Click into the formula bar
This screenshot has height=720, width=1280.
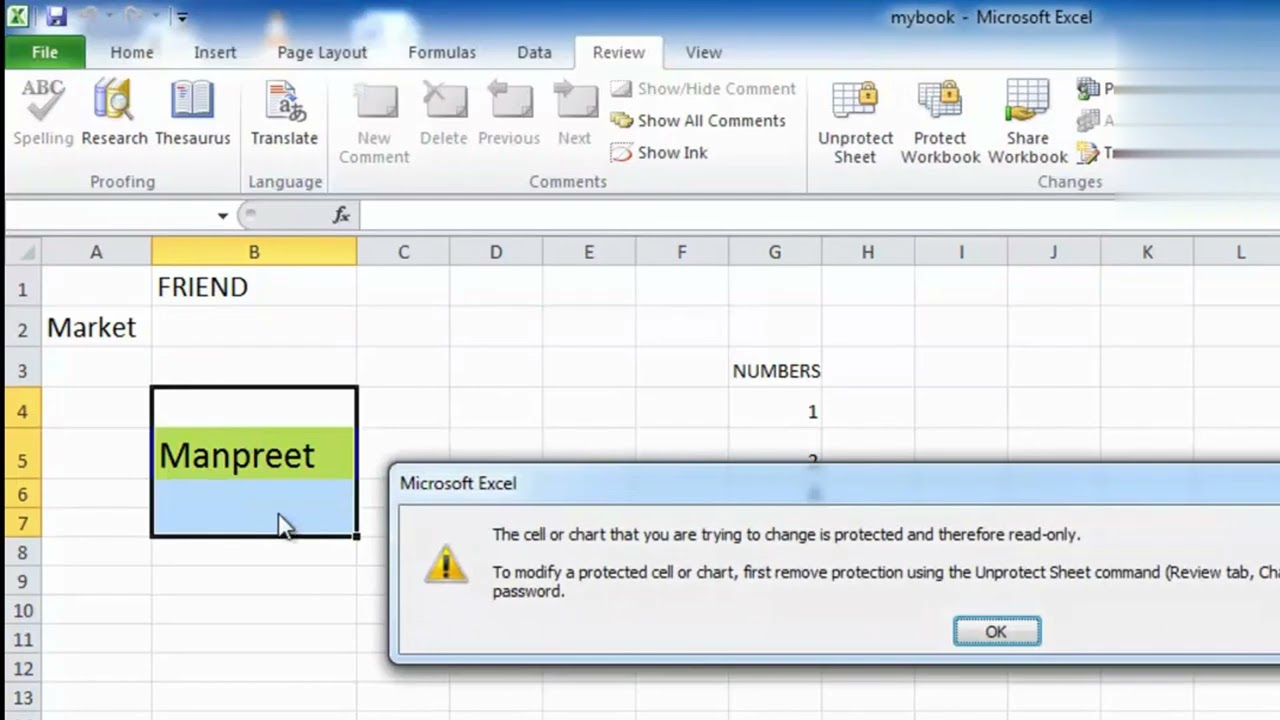coord(819,215)
